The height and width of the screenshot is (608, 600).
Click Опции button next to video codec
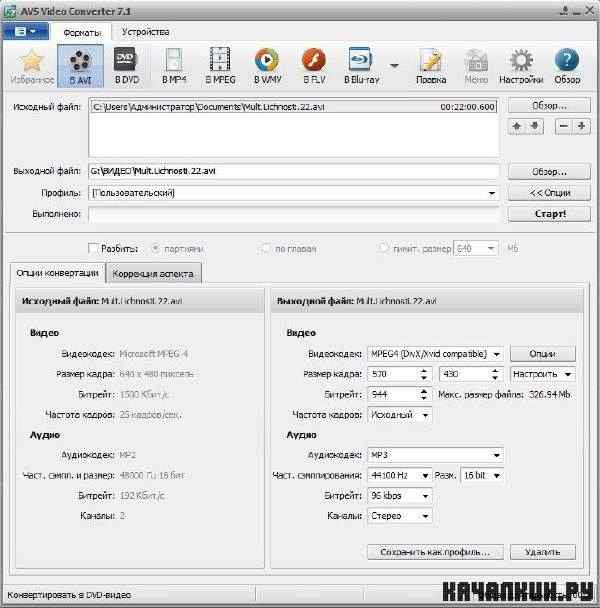tap(543, 354)
